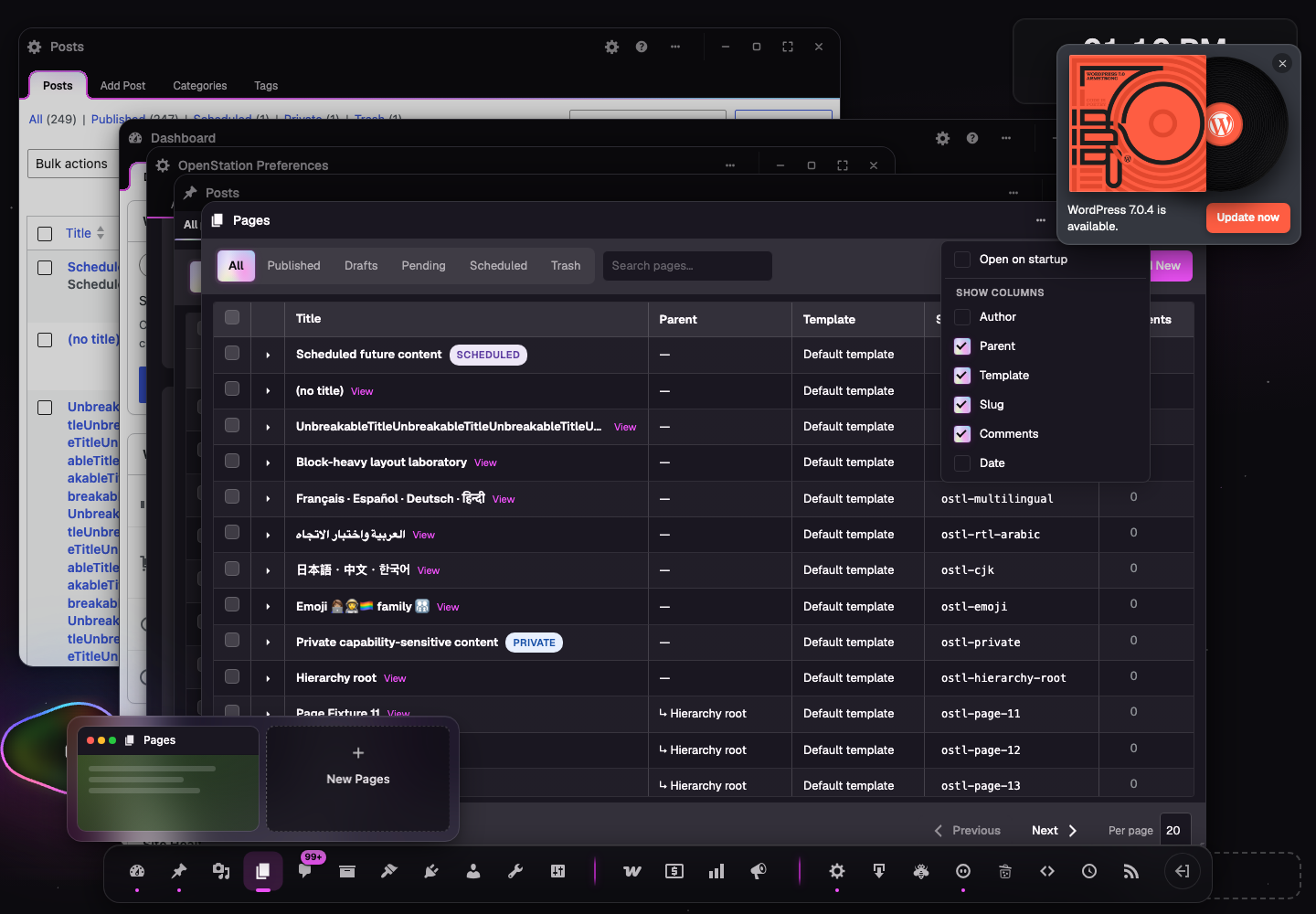Open the Bulk actions dropdown in Posts window

coord(71,165)
